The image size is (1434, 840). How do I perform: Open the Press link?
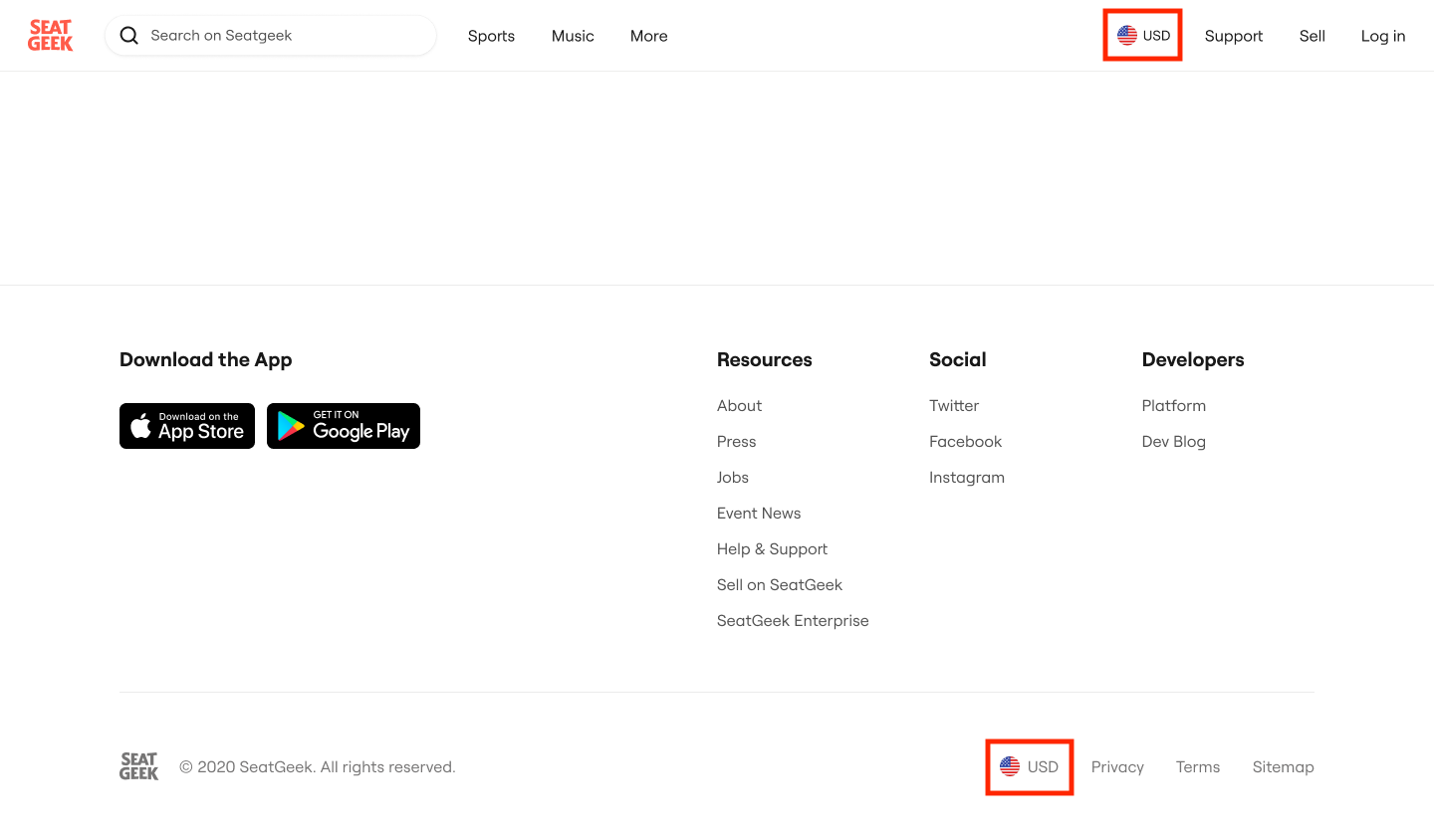(x=737, y=442)
